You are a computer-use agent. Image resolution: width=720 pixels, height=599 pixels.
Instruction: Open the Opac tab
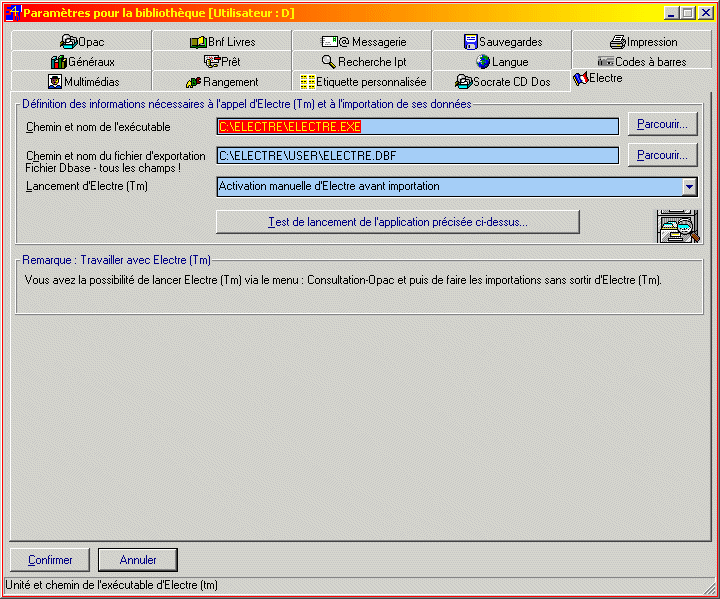(x=81, y=42)
